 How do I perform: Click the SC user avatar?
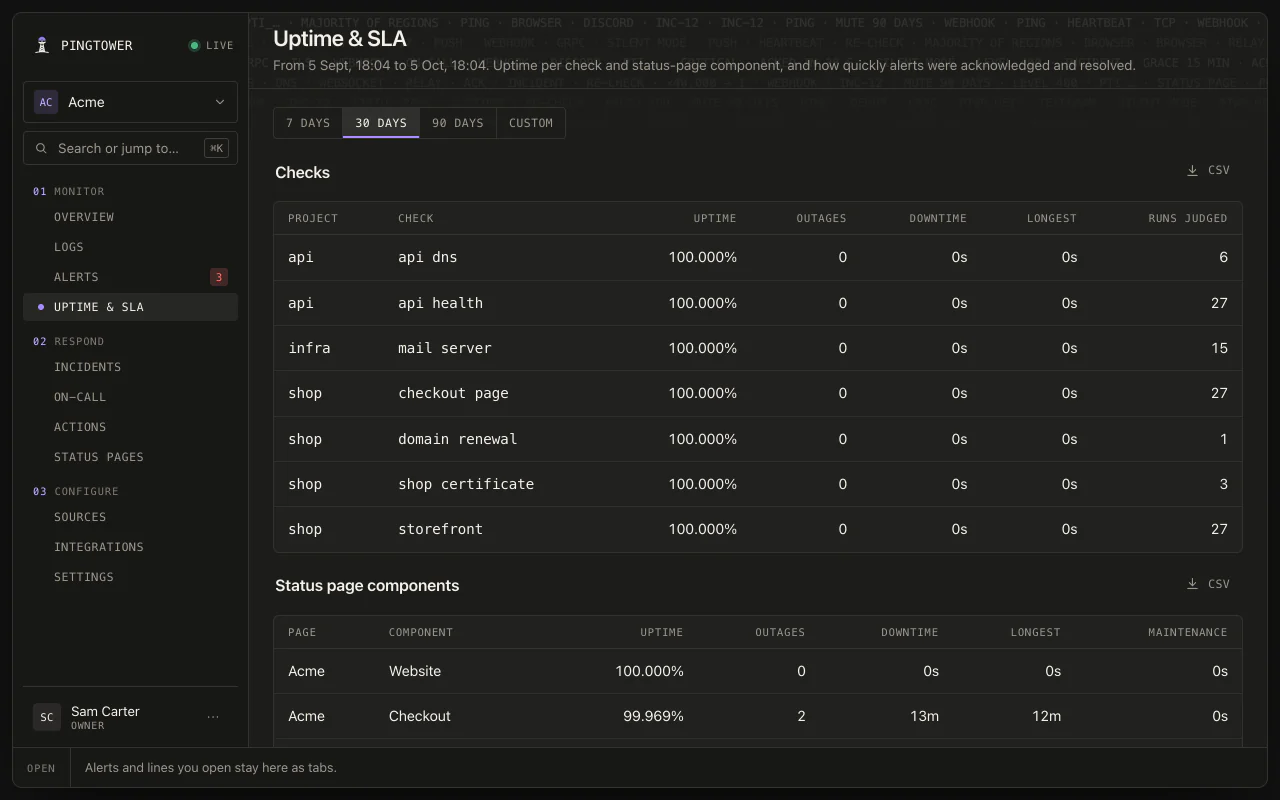[46, 717]
